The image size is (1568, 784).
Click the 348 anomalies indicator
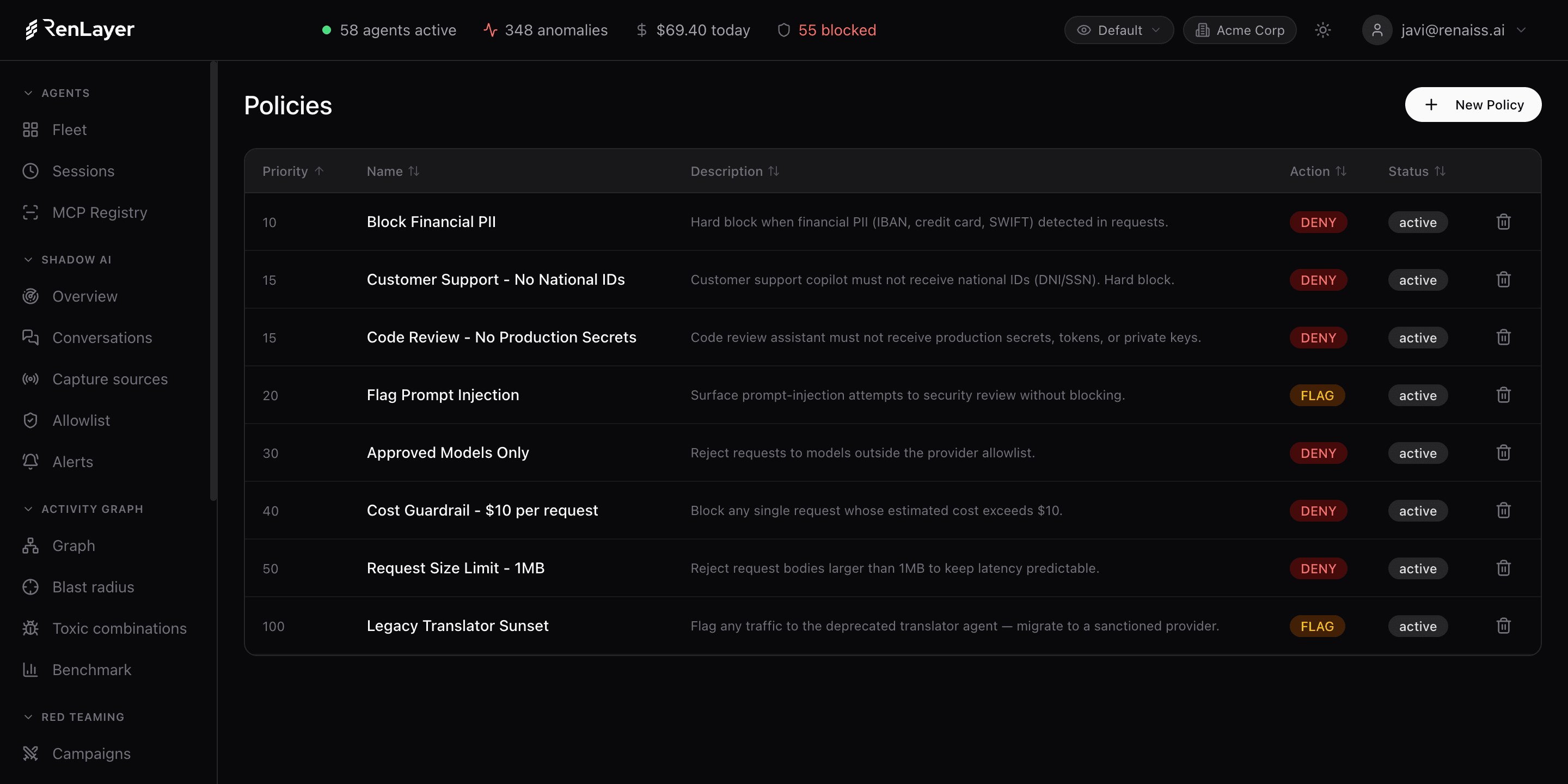pyautogui.click(x=546, y=30)
